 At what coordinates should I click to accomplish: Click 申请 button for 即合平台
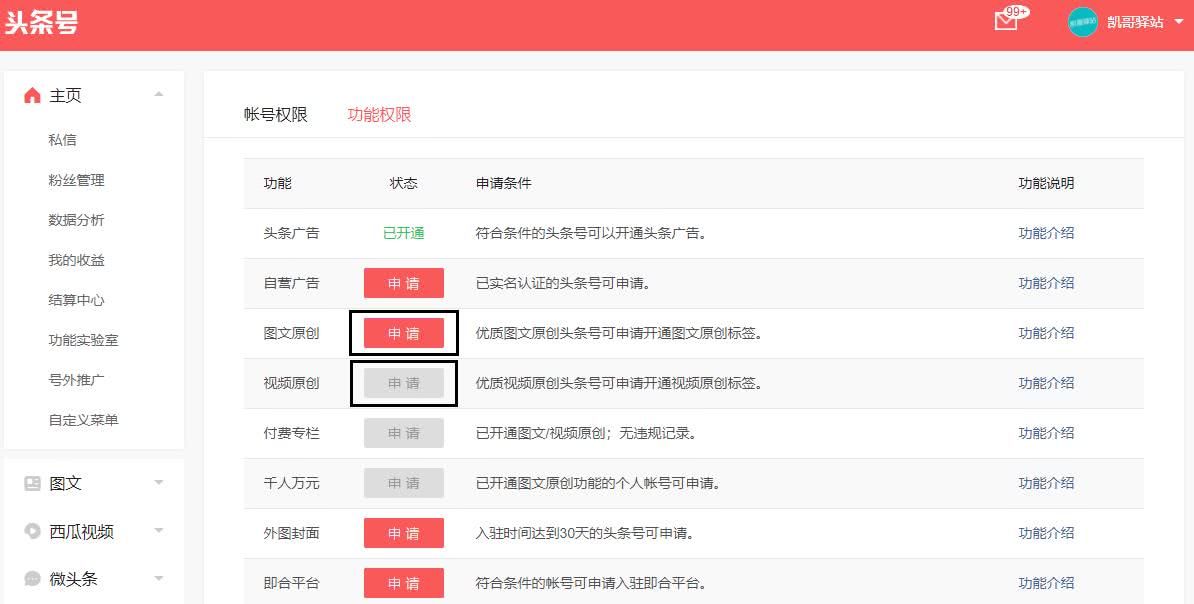[x=404, y=583]
